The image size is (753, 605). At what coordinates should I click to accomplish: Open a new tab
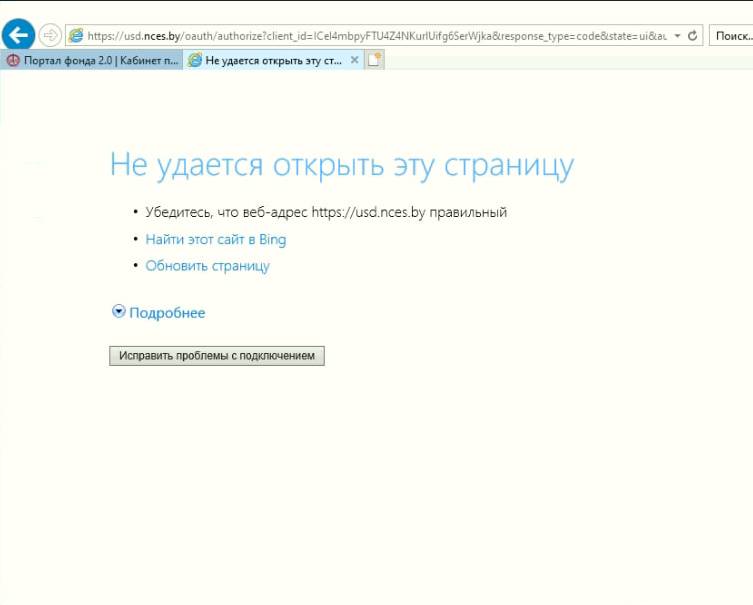point(375,60)
